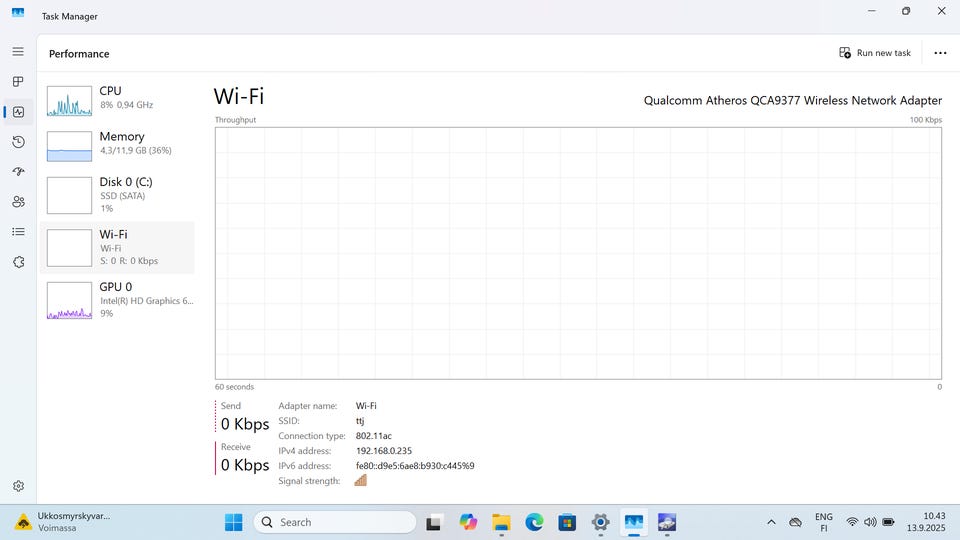Image resolution: width=960 pixels, height=540 pixels.
Task: Open Startup apps page icon
Action: (18, 171)
